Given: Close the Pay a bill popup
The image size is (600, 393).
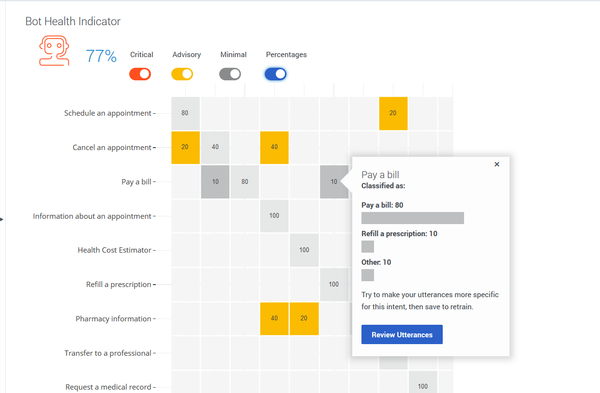Looking at the screenshot, I should 497,164.
